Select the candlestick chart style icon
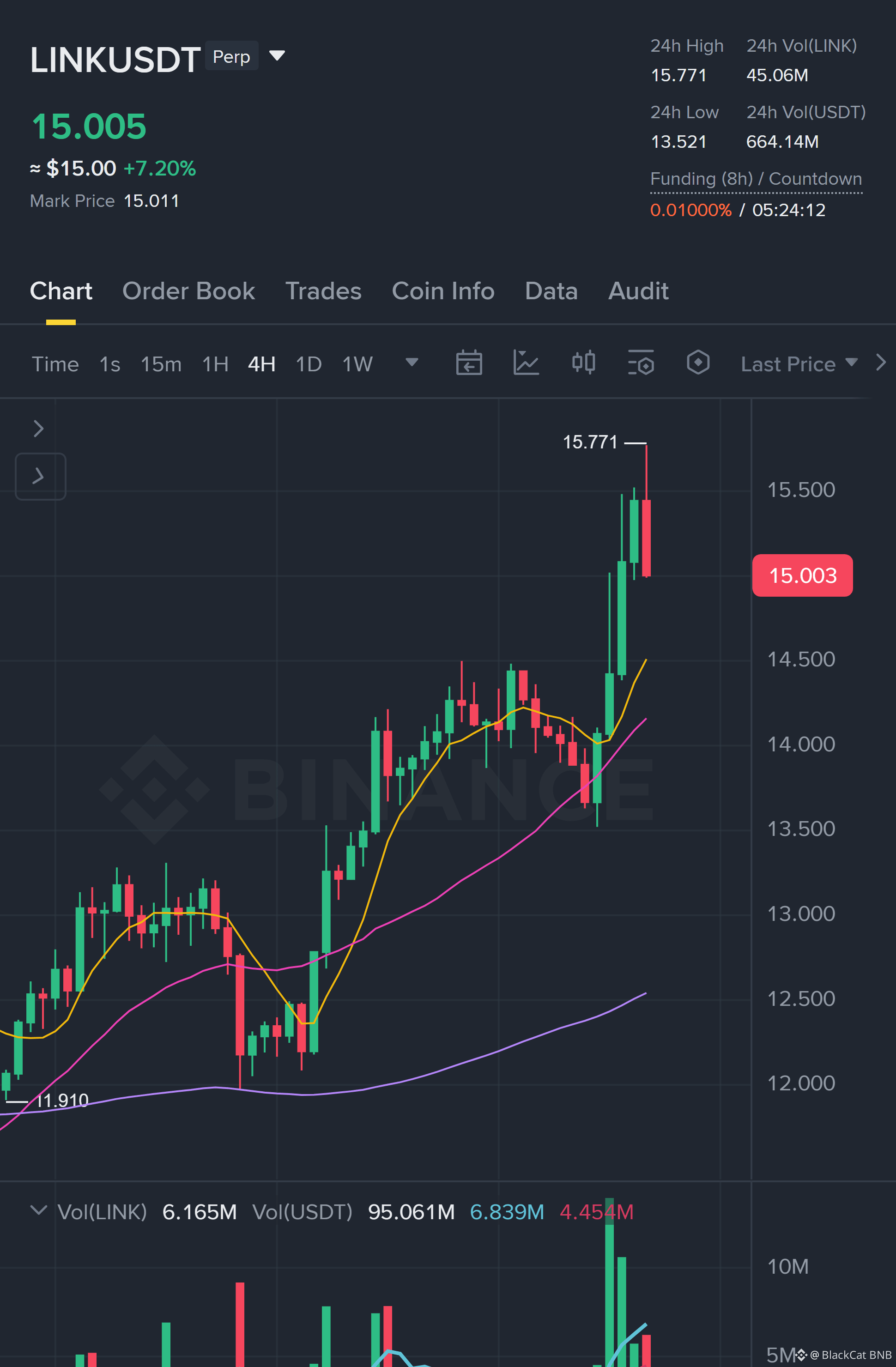 coord(583,363)
